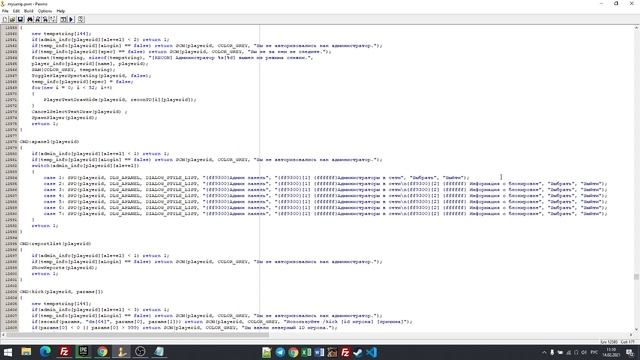The height and width of the screenshot is (360, 640).
Task: Open the input language indicator
Action: coord(594,352)
